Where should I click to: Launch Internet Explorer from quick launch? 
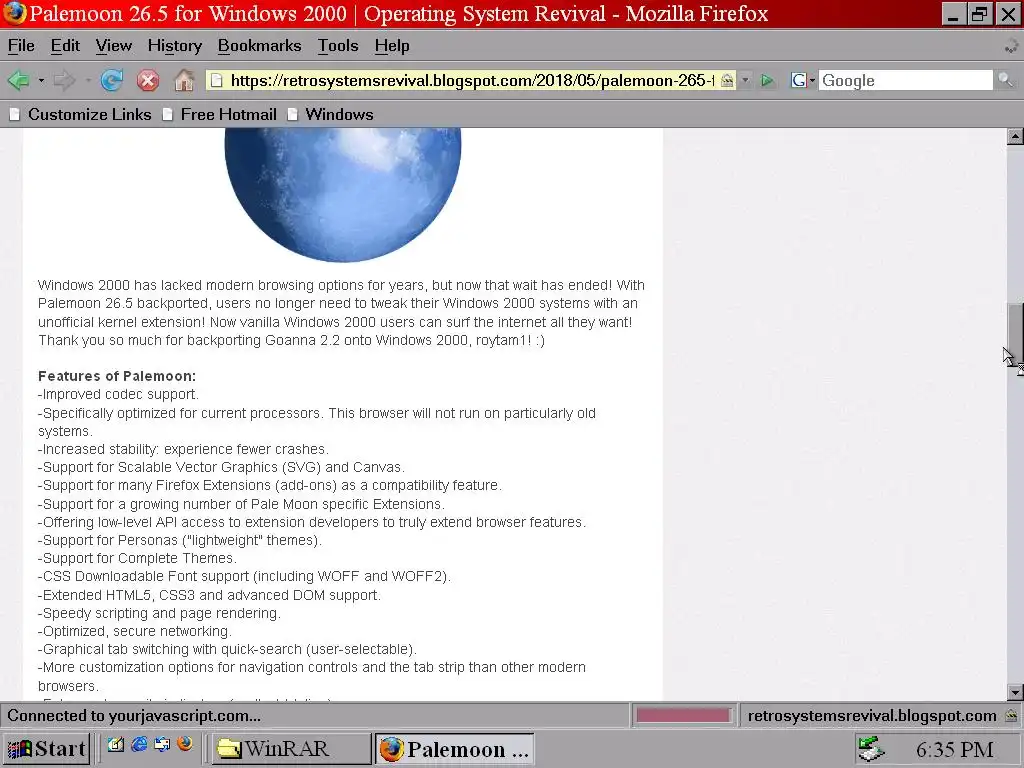click(139, 744)
